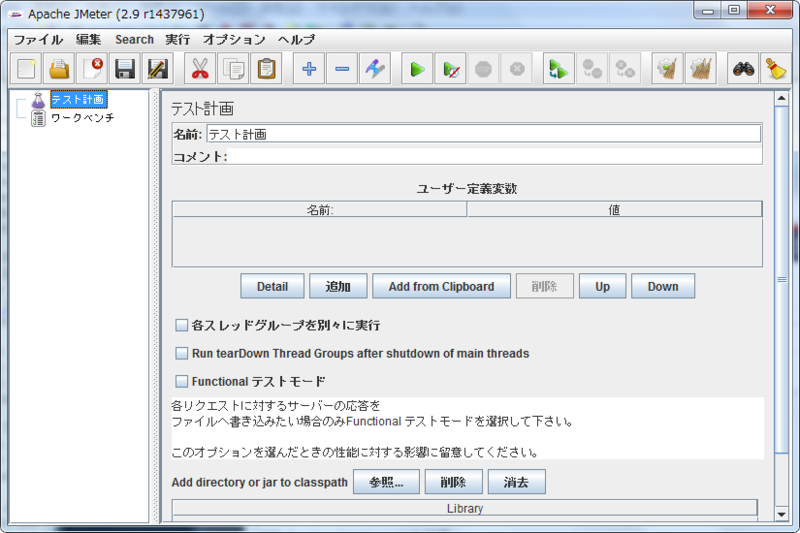The image size is (800, 533).
Task: Click the Remote start all icon
Action: pos(559,68)
